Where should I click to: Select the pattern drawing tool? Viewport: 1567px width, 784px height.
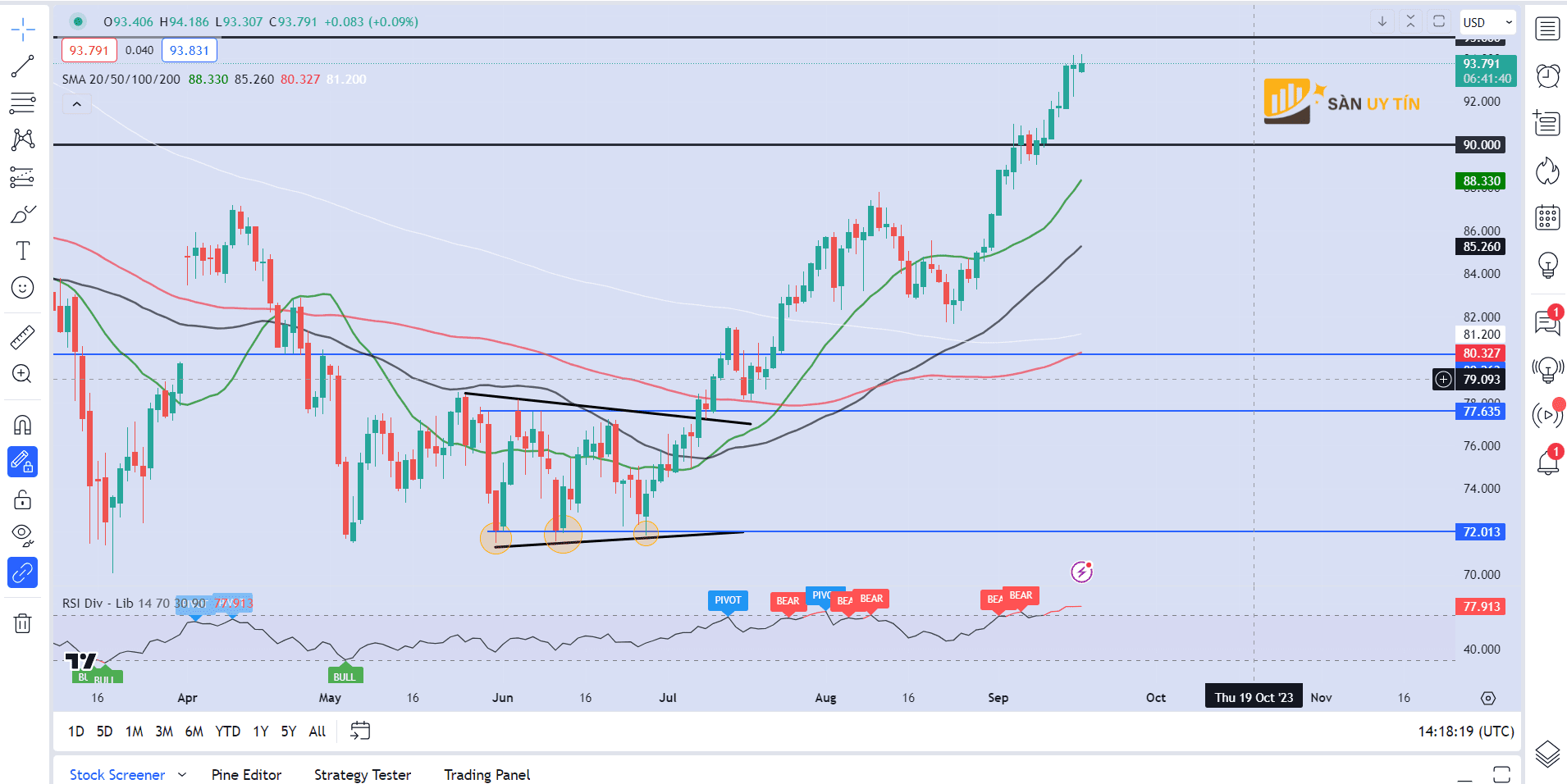(x=23, y=139)
